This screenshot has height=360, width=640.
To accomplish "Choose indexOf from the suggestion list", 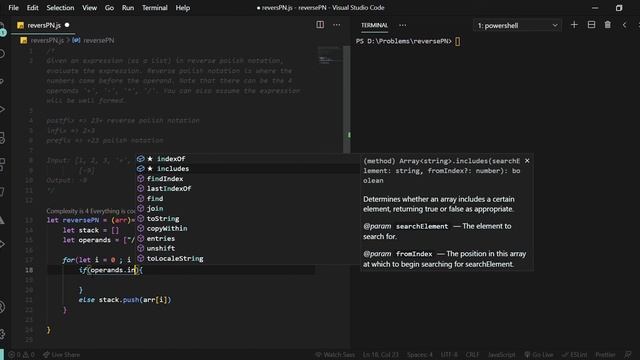I will click(x=247, y=159).
